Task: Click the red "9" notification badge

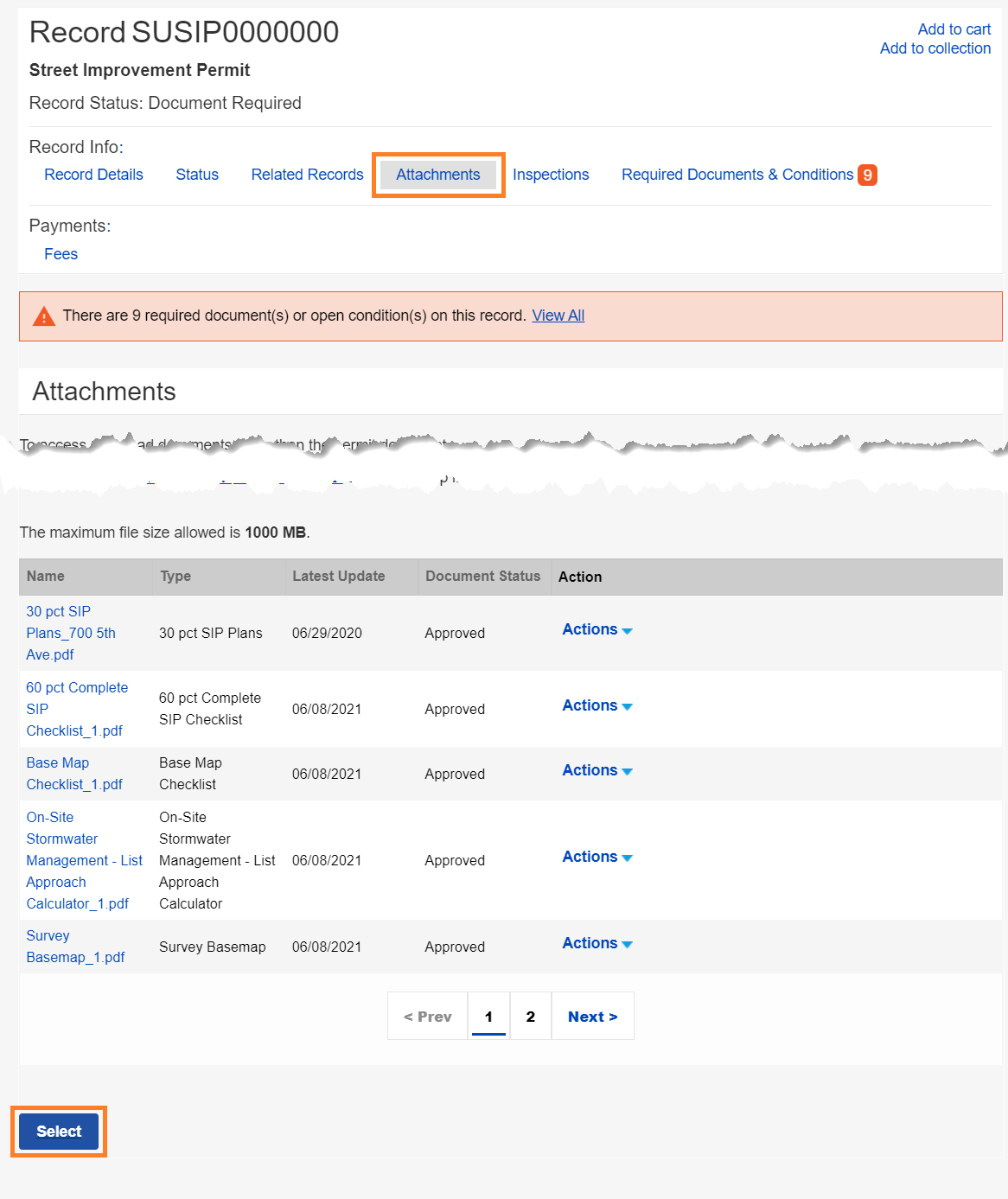Action: click(x=868, y=175)
